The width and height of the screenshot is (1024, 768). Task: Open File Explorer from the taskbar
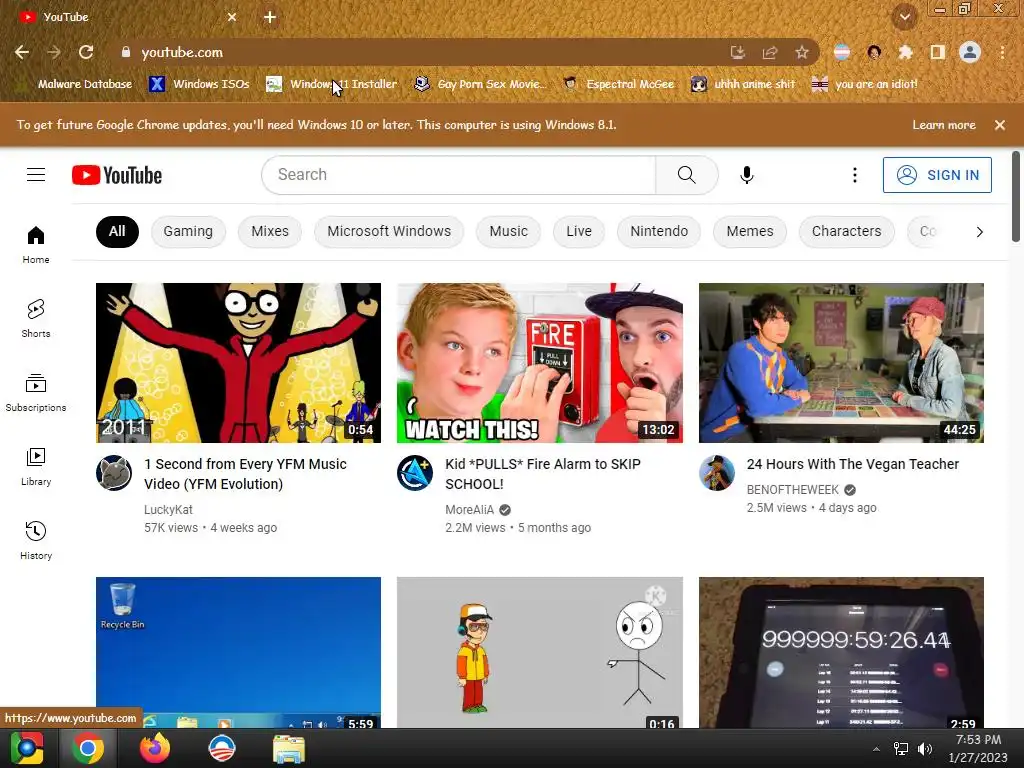click(289, 748)
